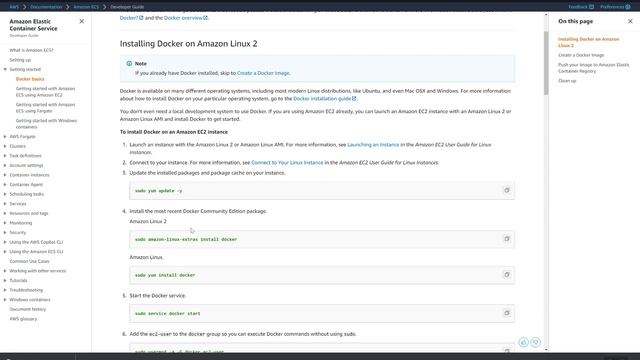Viewport: 640px width, 360px height.
Task: Expand the Security section
Action: click(x=5, y=233)
